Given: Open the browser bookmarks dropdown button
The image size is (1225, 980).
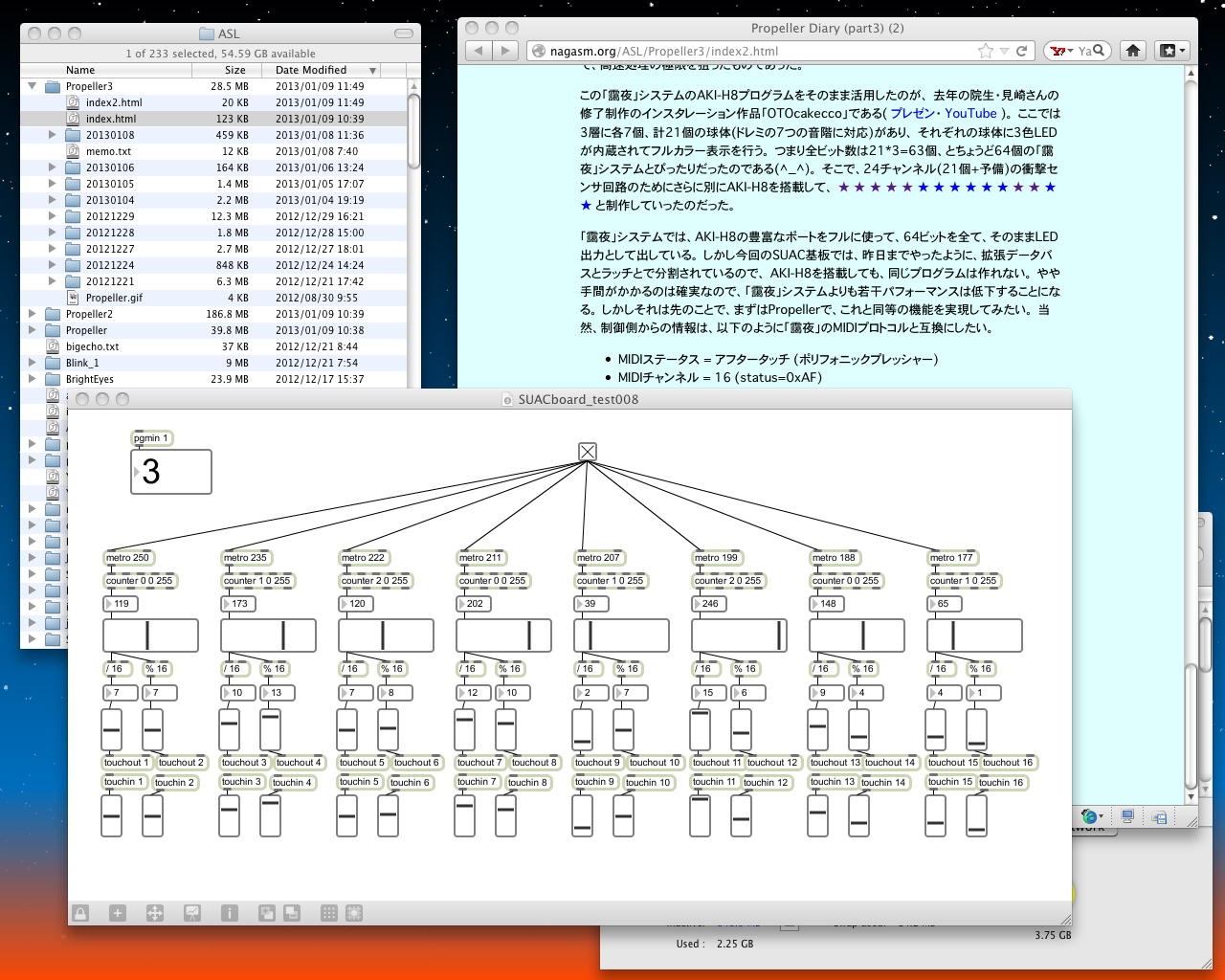Looking at the screenshot, I should point(1171,51).
